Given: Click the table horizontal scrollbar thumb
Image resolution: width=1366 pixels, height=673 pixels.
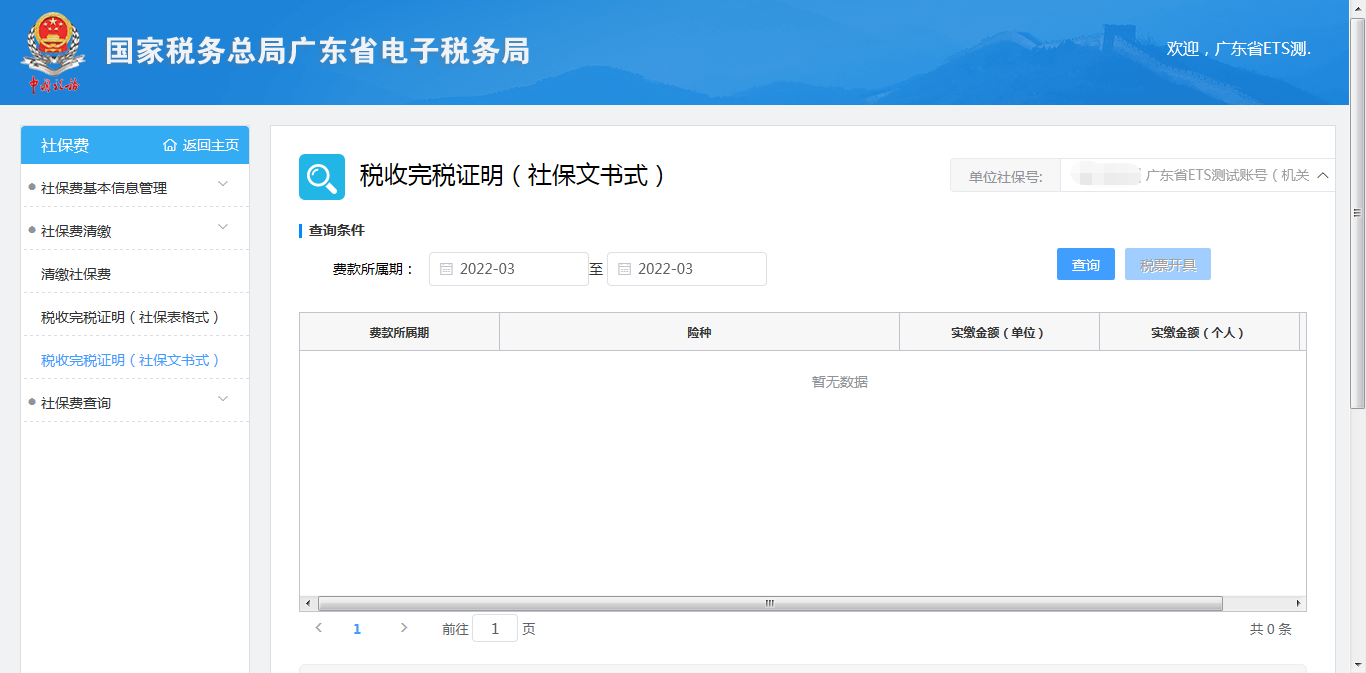Looking at the screenshot, I should pos(770,603).
